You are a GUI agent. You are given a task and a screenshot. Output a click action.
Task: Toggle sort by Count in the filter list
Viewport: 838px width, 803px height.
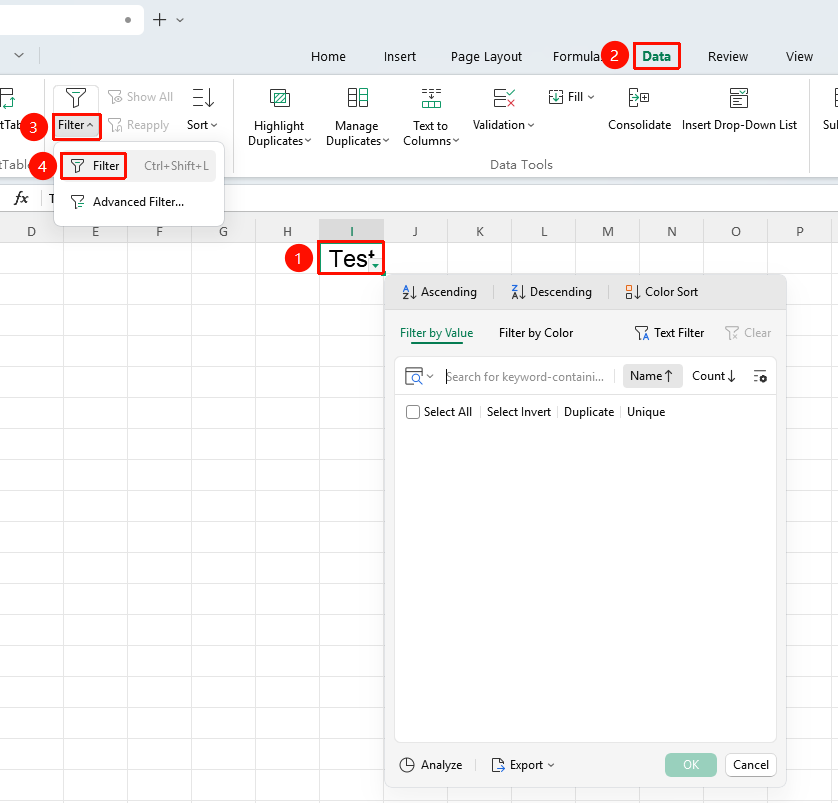(x=714, y=376)
